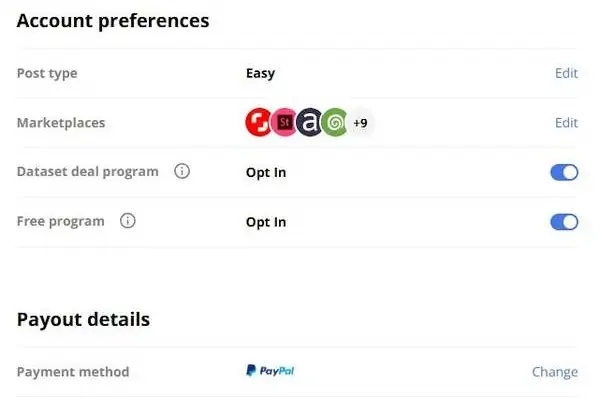Viewport: 600px width, 399px height.
Task: Click the 'Payout details' heading
Action: [83, 319]
